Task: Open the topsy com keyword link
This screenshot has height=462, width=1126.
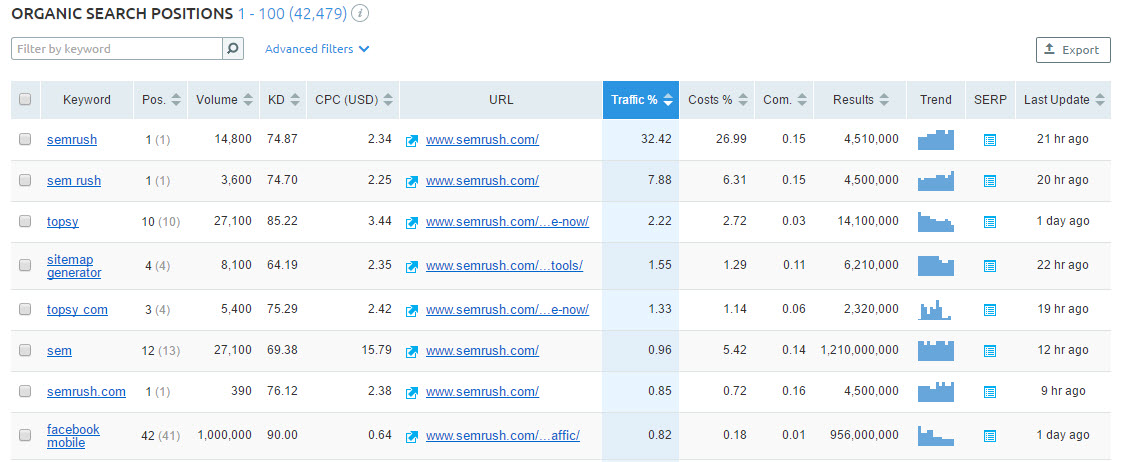Action: pos(77,310)
